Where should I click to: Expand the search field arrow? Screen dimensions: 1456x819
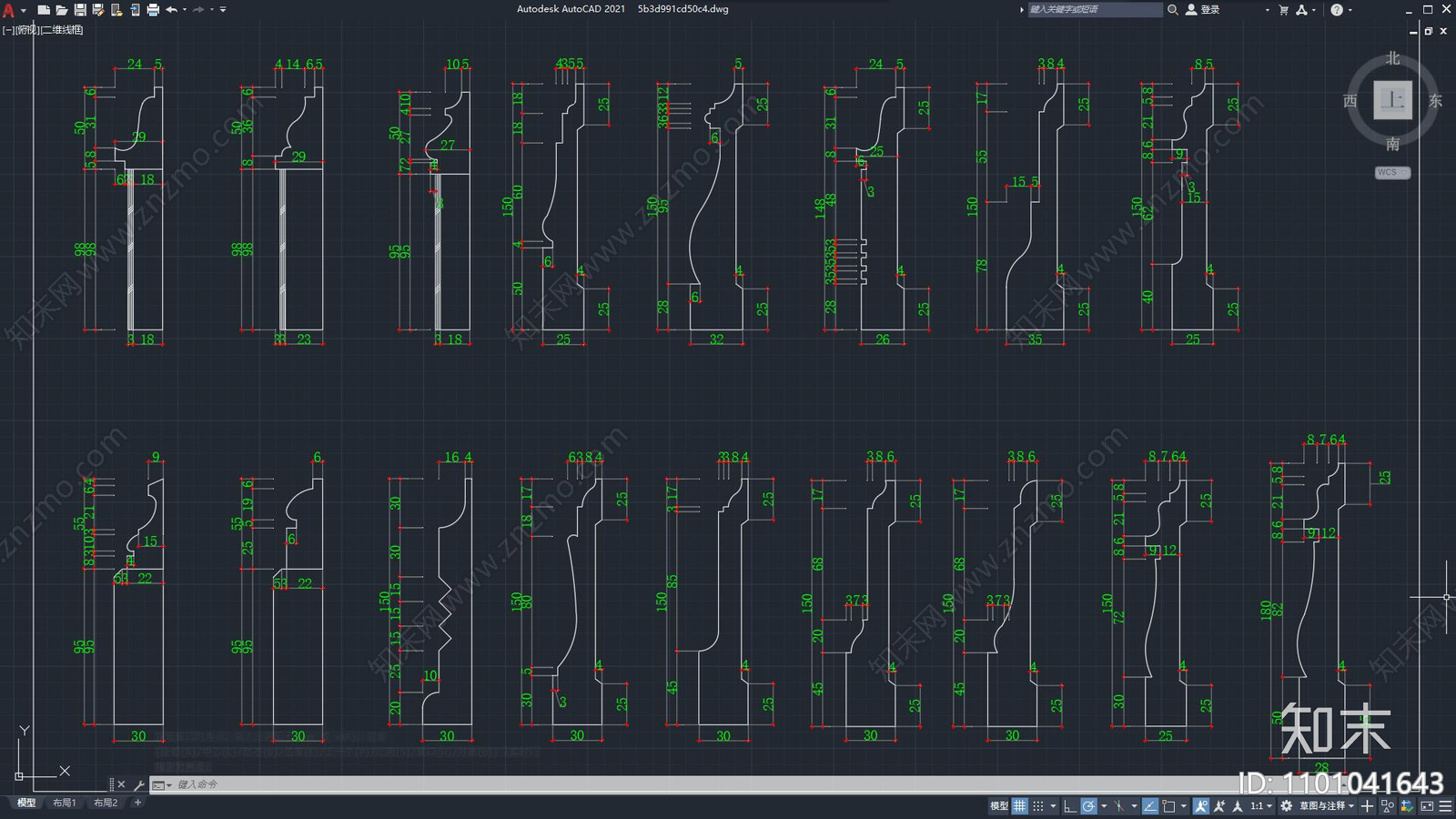pos(1021,10)
